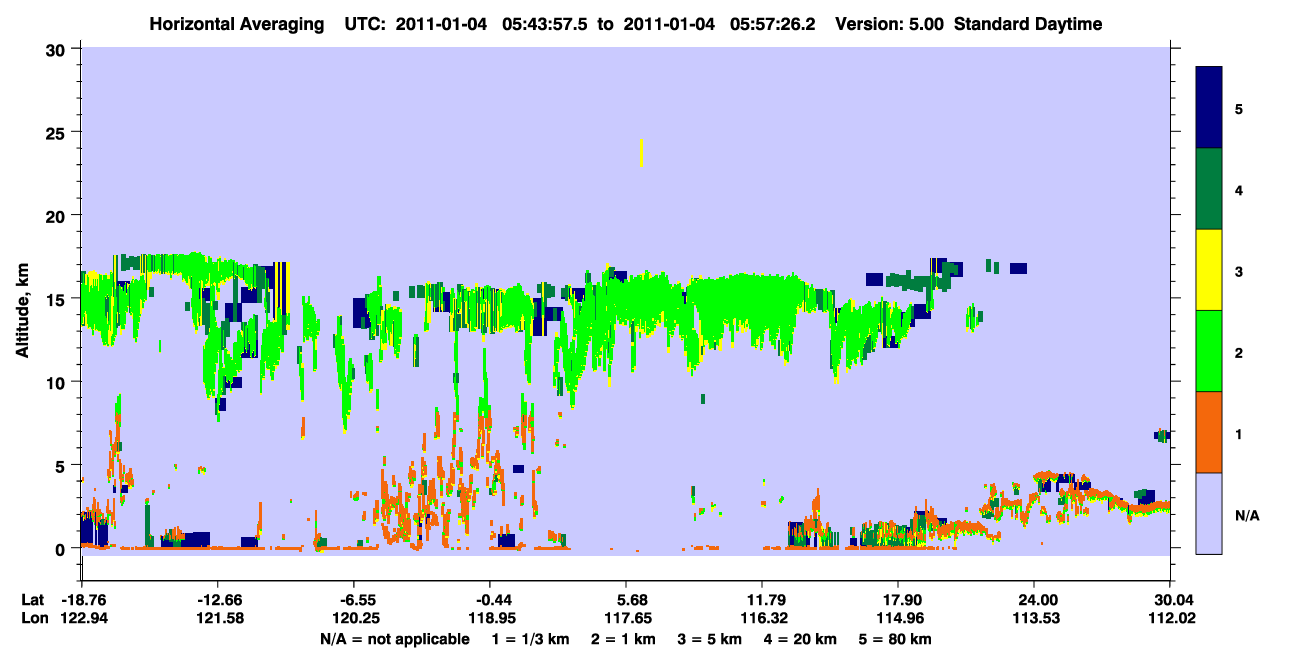This screenshot has height=667, width=1300.
Task: Click latitude value -0.44
Action: [490, 600]
